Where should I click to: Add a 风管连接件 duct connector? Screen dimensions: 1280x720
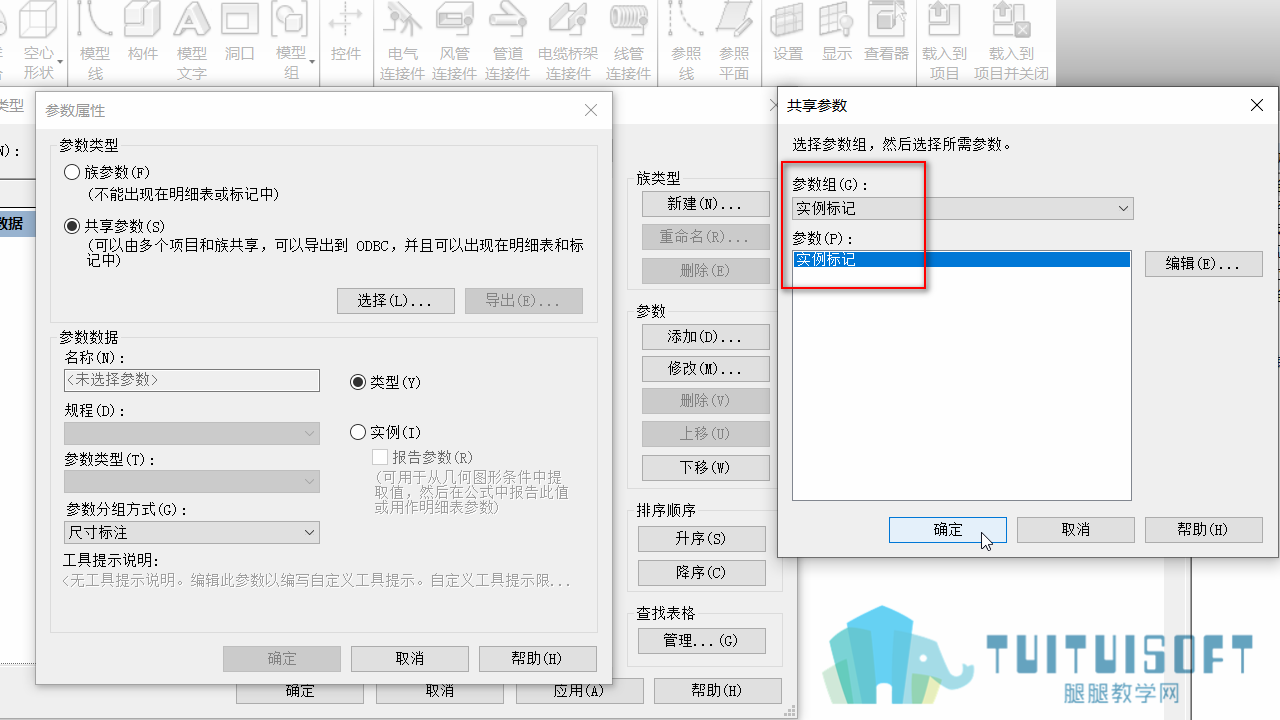tap(455, 42)
